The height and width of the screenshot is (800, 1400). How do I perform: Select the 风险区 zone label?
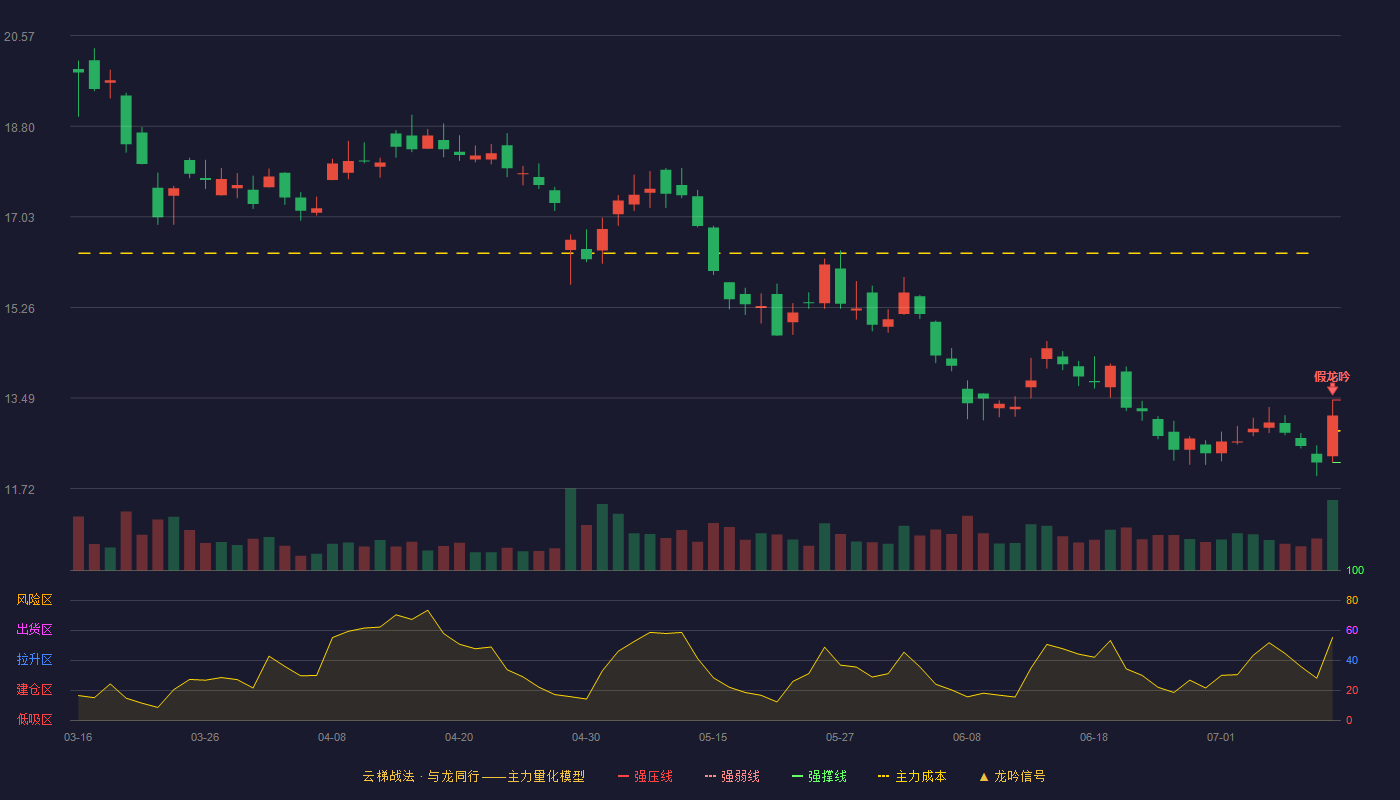point(35,600)
